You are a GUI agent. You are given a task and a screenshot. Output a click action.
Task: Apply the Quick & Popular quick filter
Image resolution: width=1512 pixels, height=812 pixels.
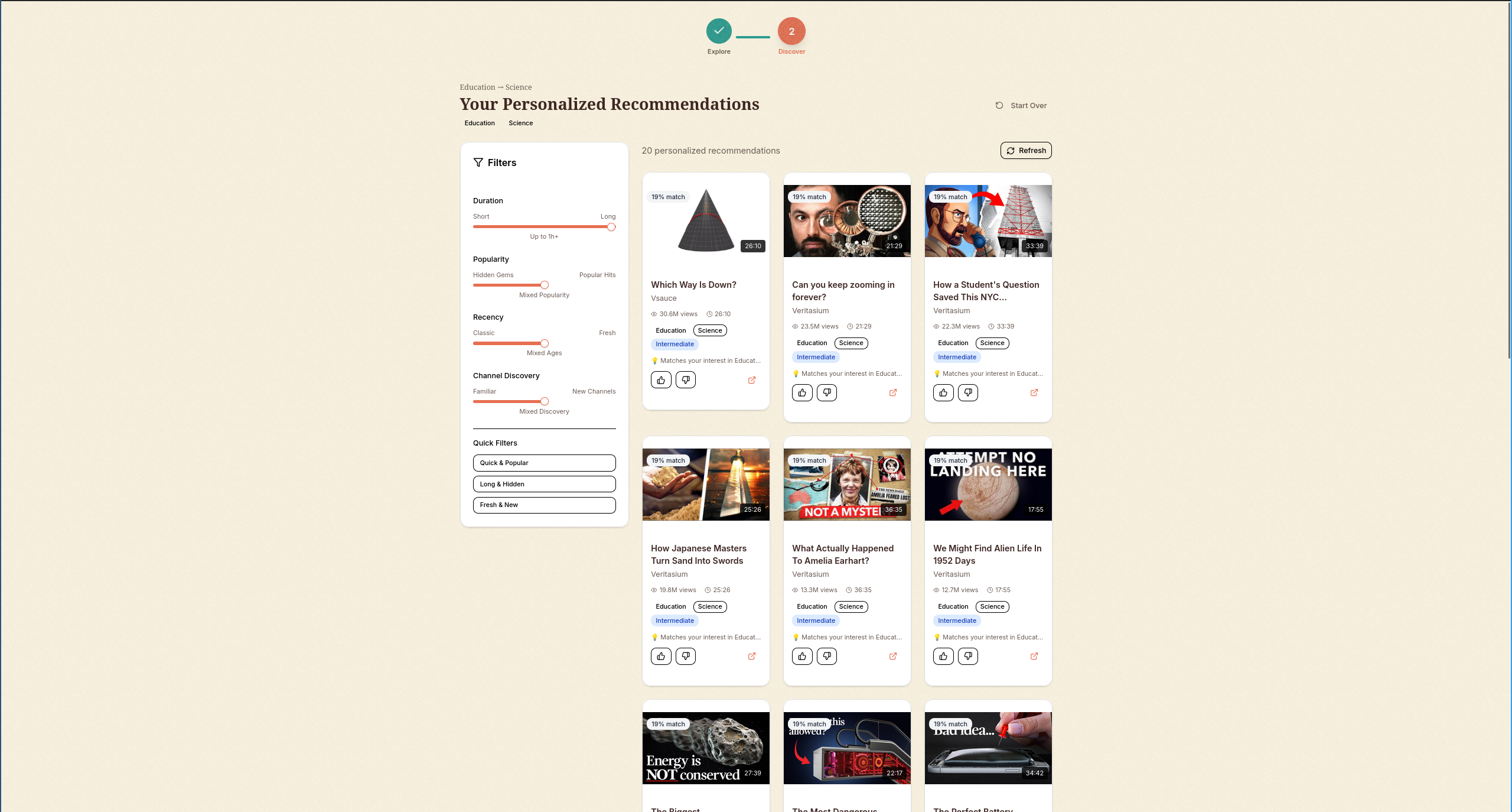[544, 463]
